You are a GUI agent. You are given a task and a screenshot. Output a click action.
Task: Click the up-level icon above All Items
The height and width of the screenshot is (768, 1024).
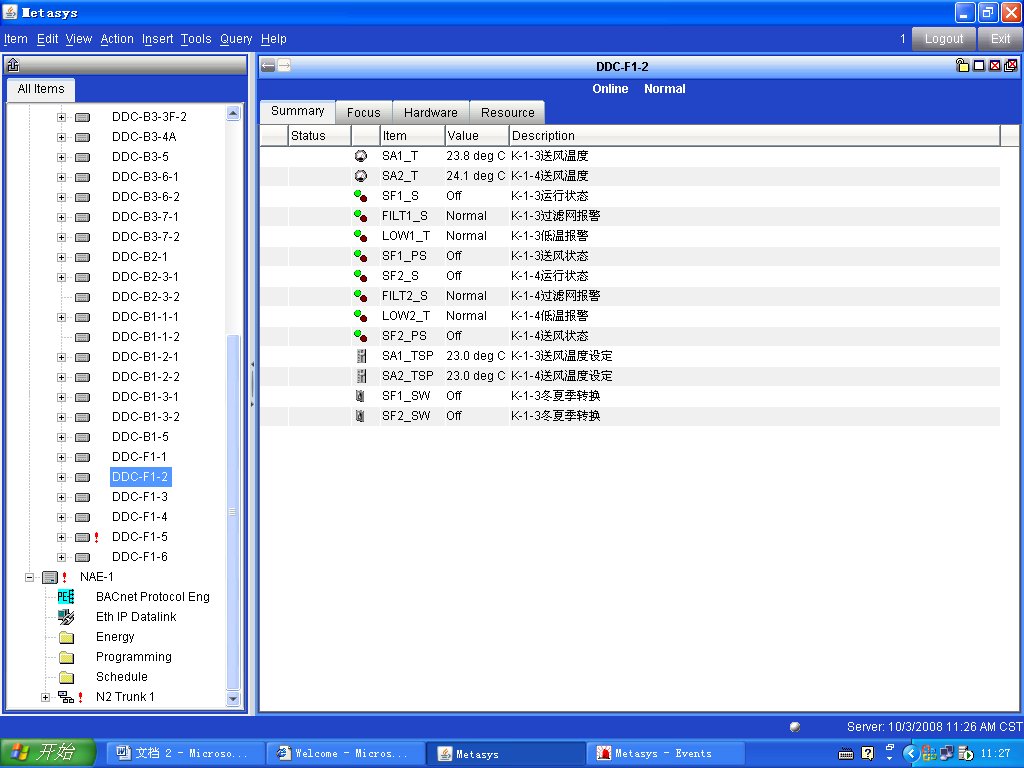coord(13,66)
